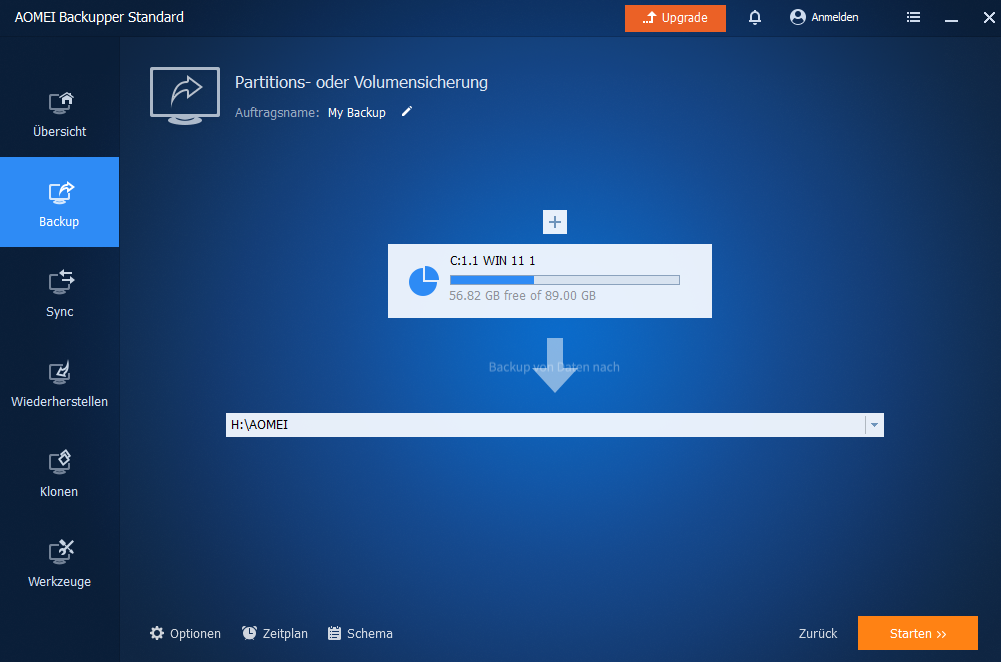Expand the destination path dropdown arrow
The image size is (1001, 662).
click(874, 425)
